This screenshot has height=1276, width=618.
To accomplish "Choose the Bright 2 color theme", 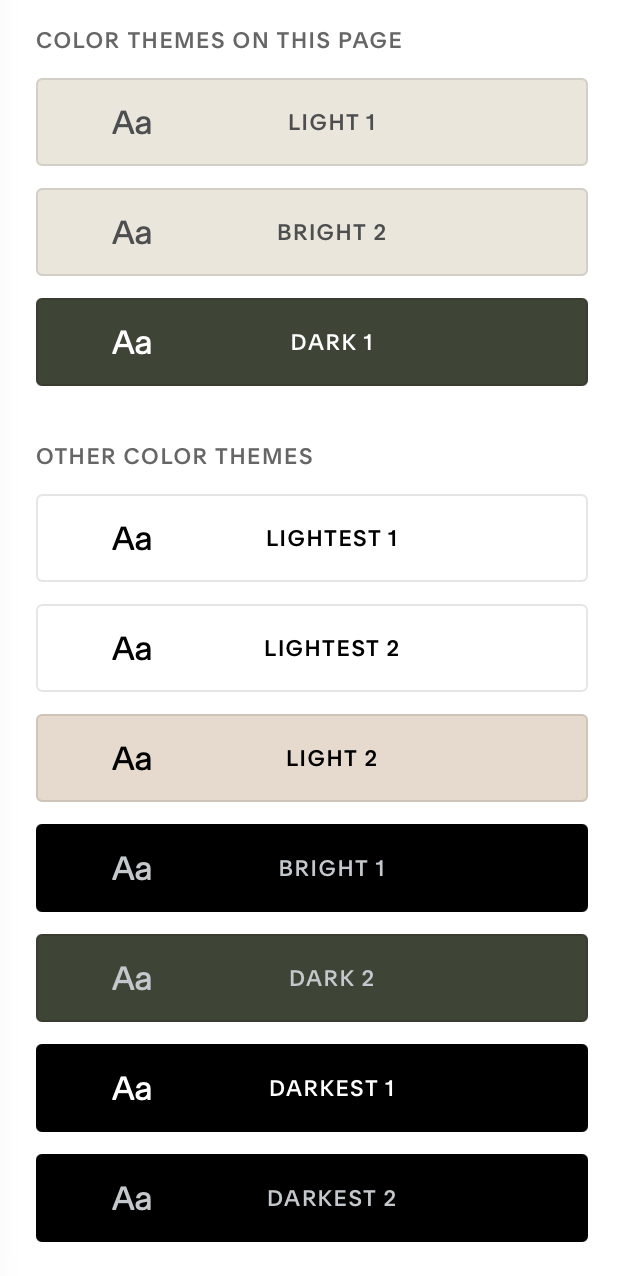I will tap(312, 232).
